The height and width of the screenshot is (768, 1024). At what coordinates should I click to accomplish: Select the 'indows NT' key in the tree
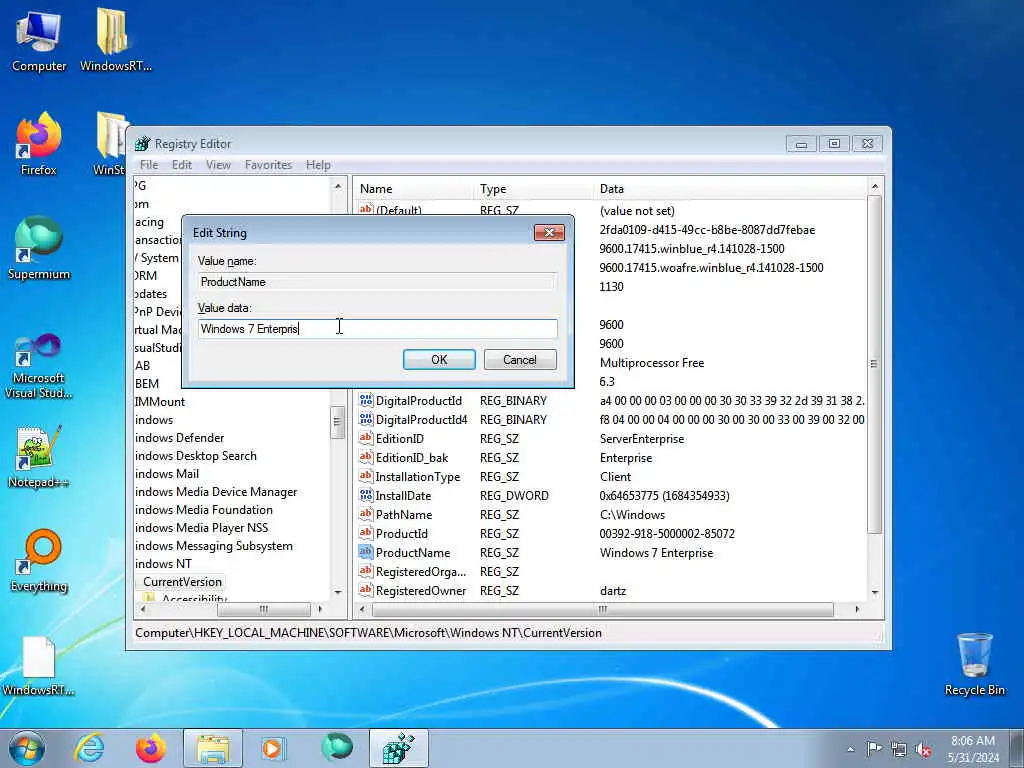click(163, 564)
